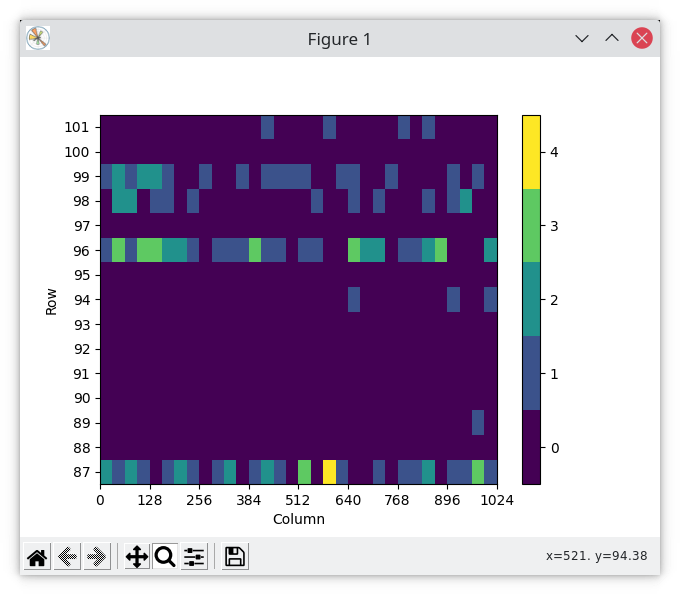680x595 pixels.
Task: Click the x-axis tick label '256'
Action: click(199, 500)
